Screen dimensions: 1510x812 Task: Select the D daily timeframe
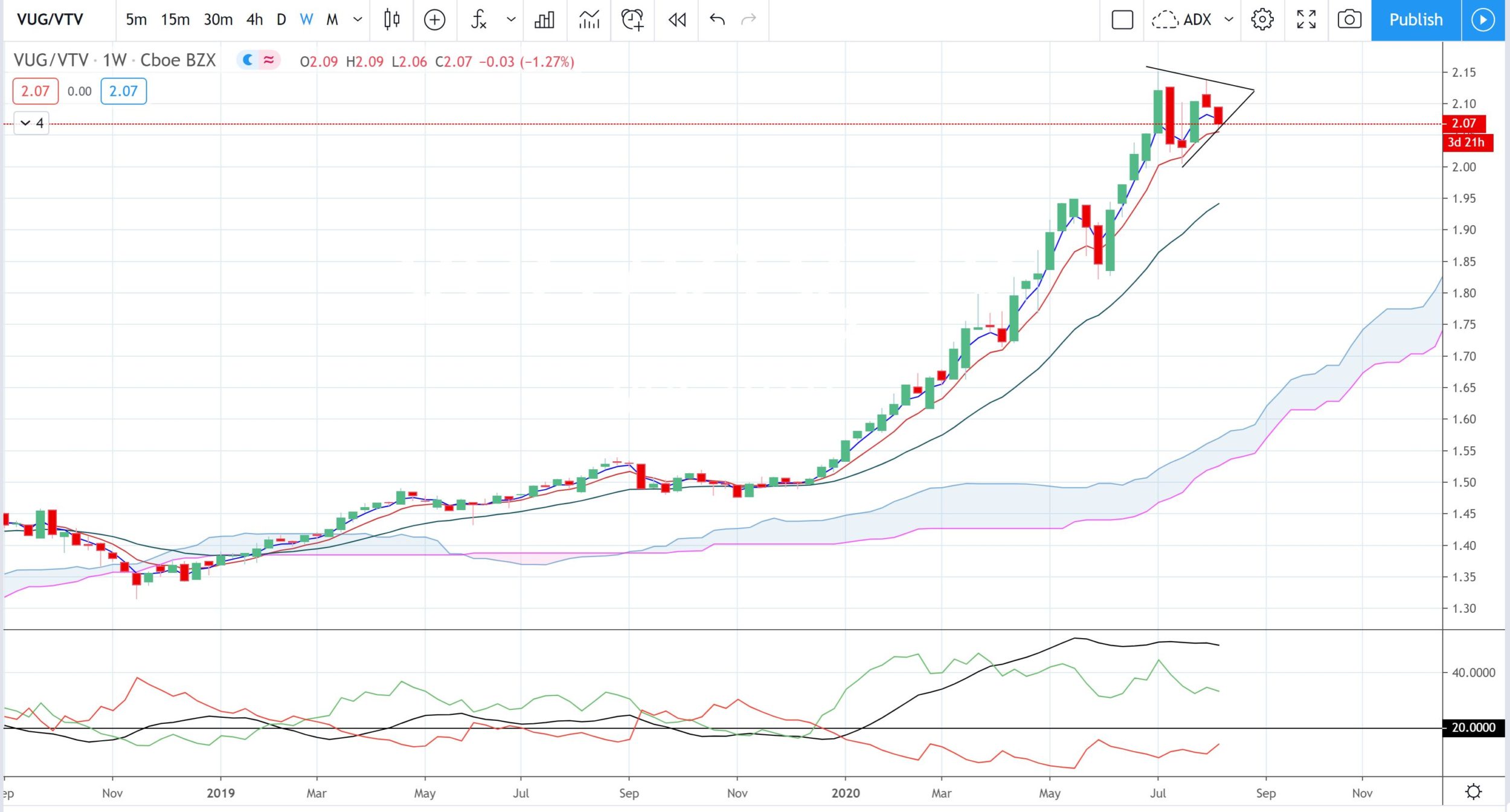281,20
